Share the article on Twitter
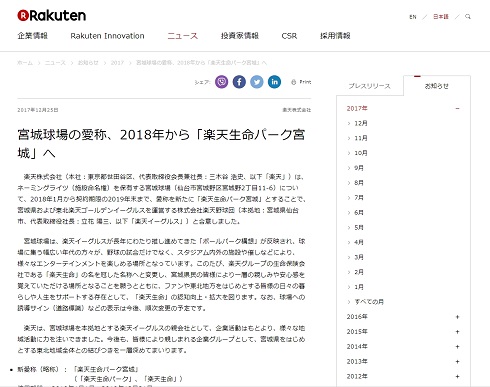The width and height of the screenshot is (490, 387). (x=257, y=82)
